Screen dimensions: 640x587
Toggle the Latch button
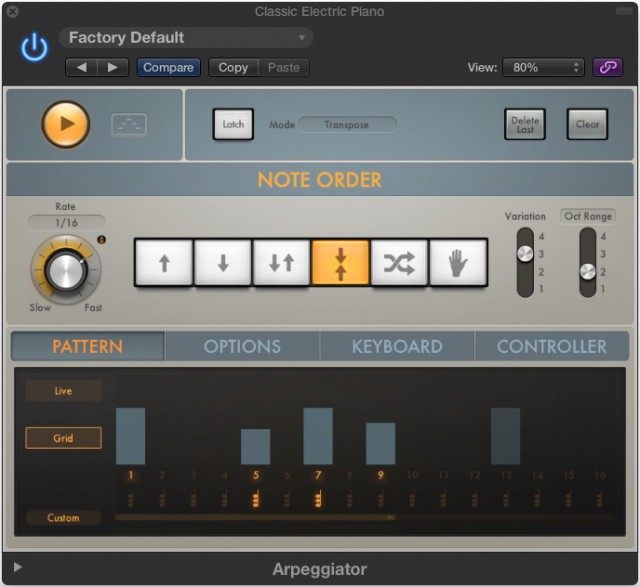point(233,124)
